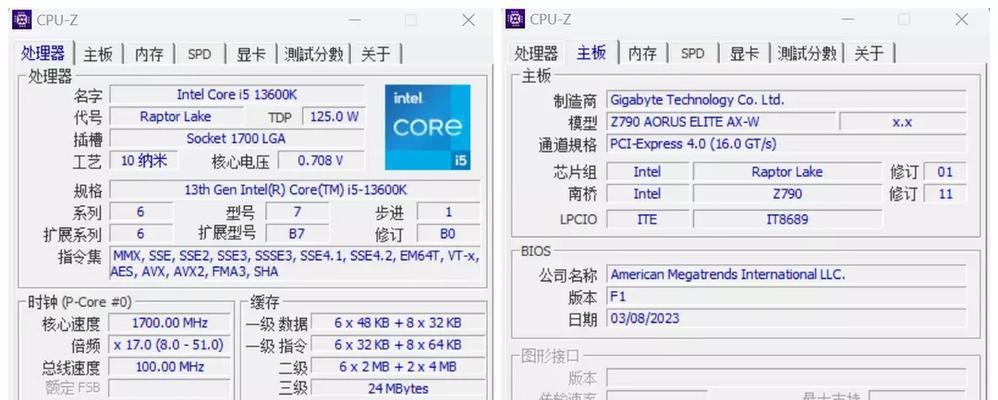Click the BIOS version field F1

pos(786,297)
